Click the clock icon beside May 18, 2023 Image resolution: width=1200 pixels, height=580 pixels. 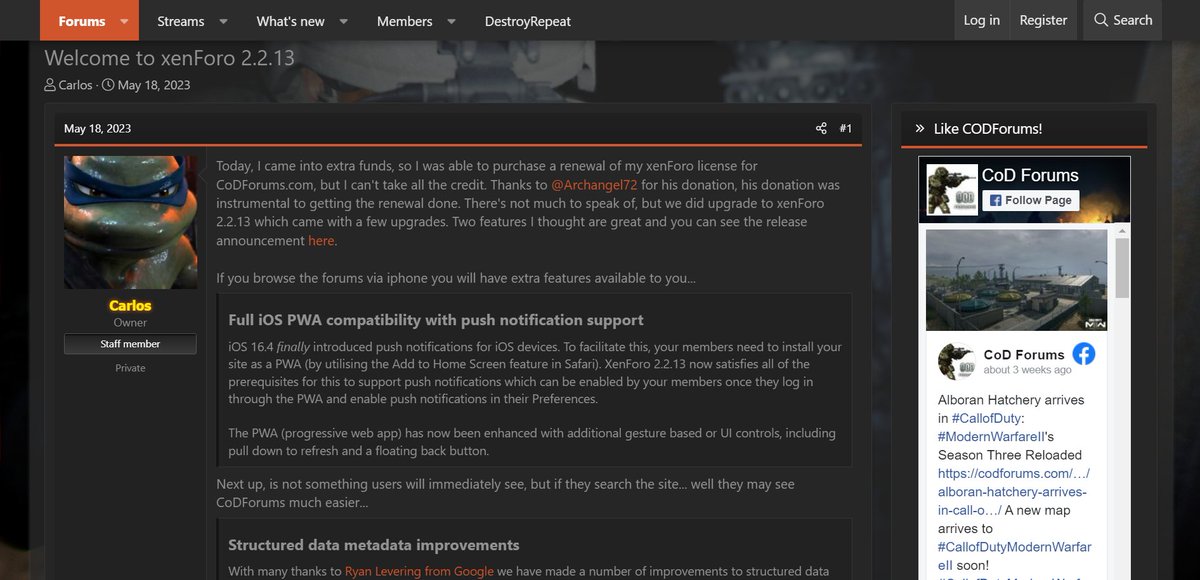coord(110,85)
